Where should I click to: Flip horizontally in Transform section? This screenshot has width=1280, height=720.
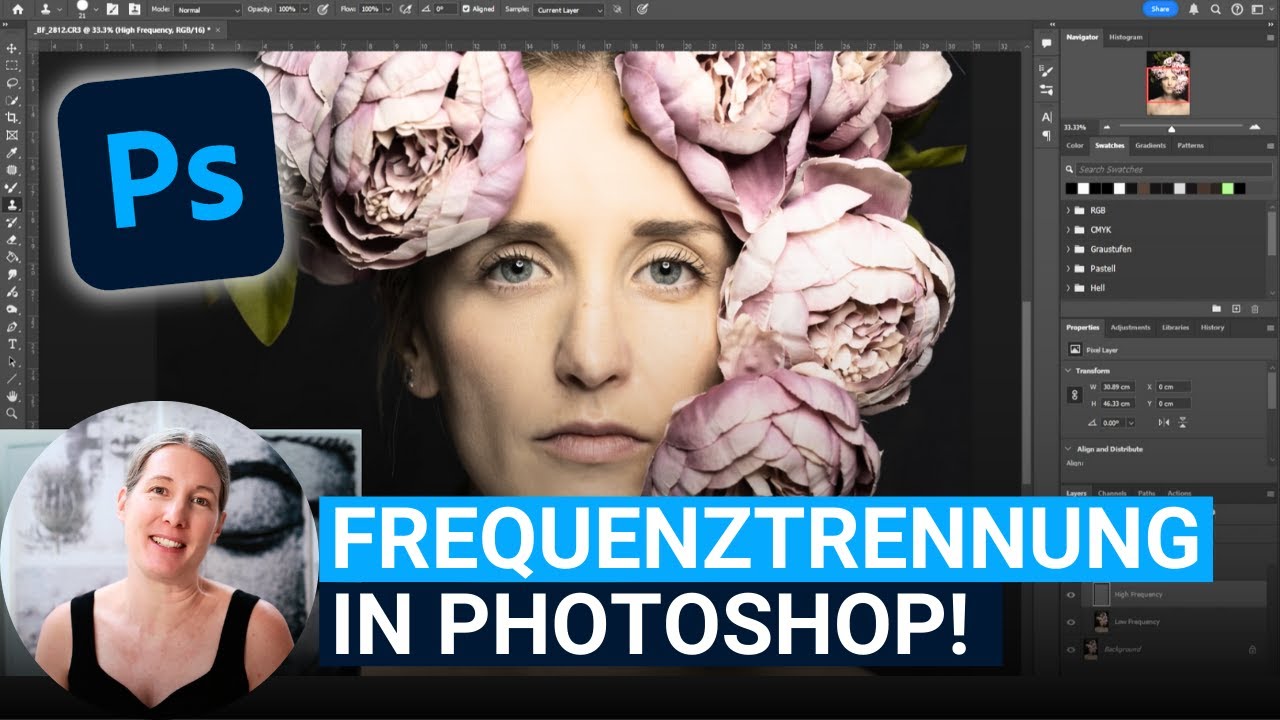(1163, 423)
